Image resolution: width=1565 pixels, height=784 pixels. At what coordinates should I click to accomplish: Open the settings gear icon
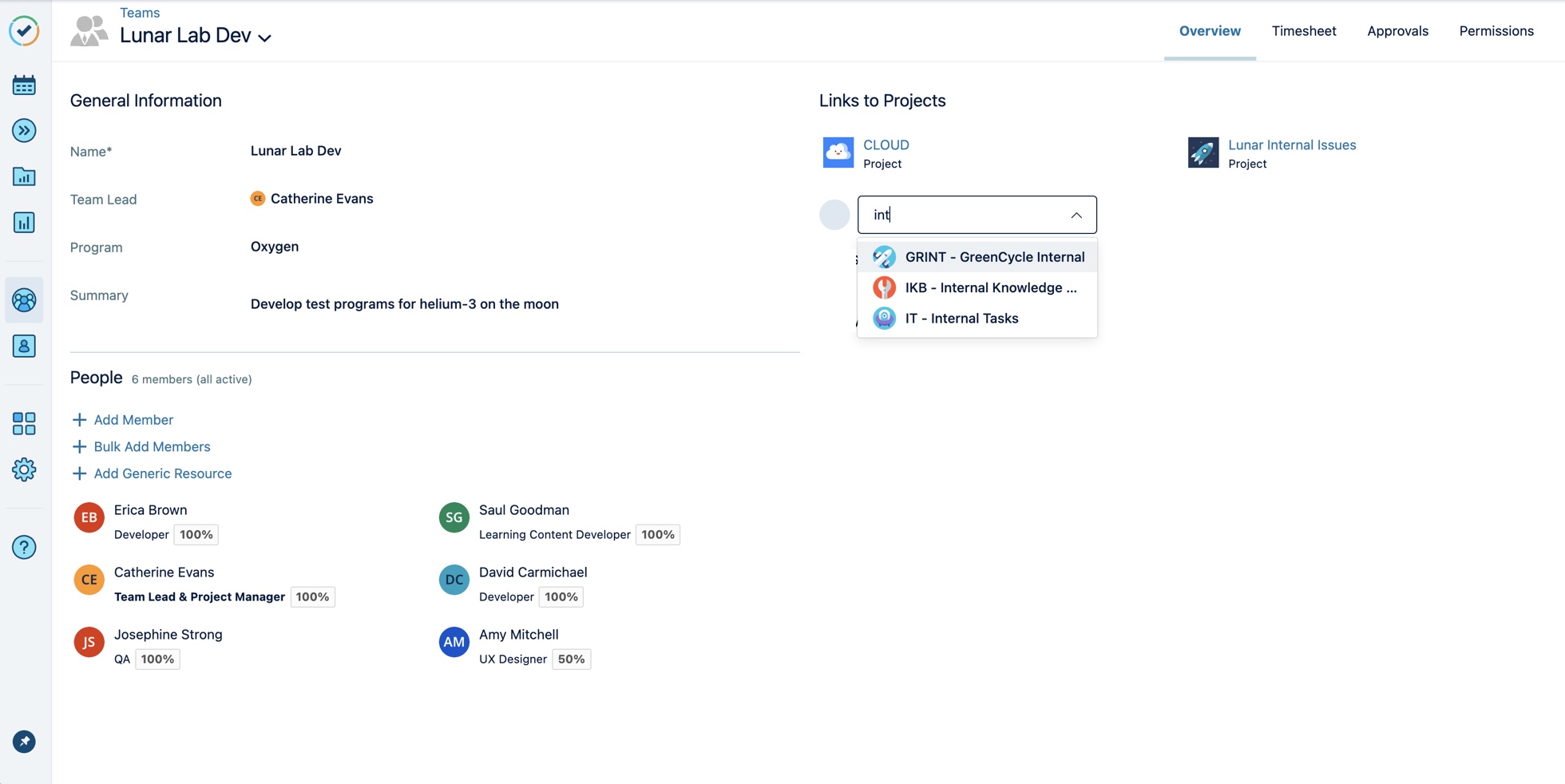24,469
